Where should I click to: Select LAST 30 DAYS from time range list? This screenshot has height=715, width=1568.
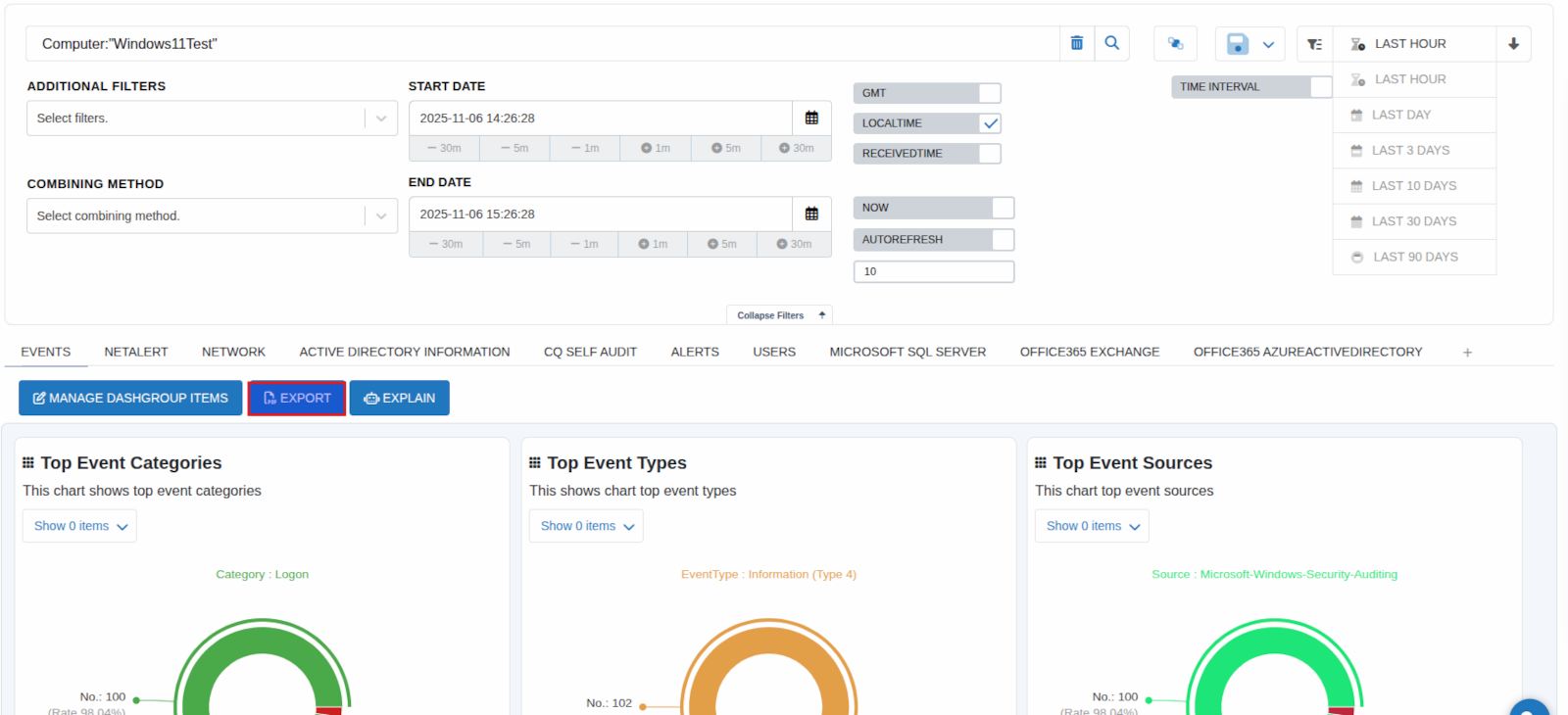1413,221
